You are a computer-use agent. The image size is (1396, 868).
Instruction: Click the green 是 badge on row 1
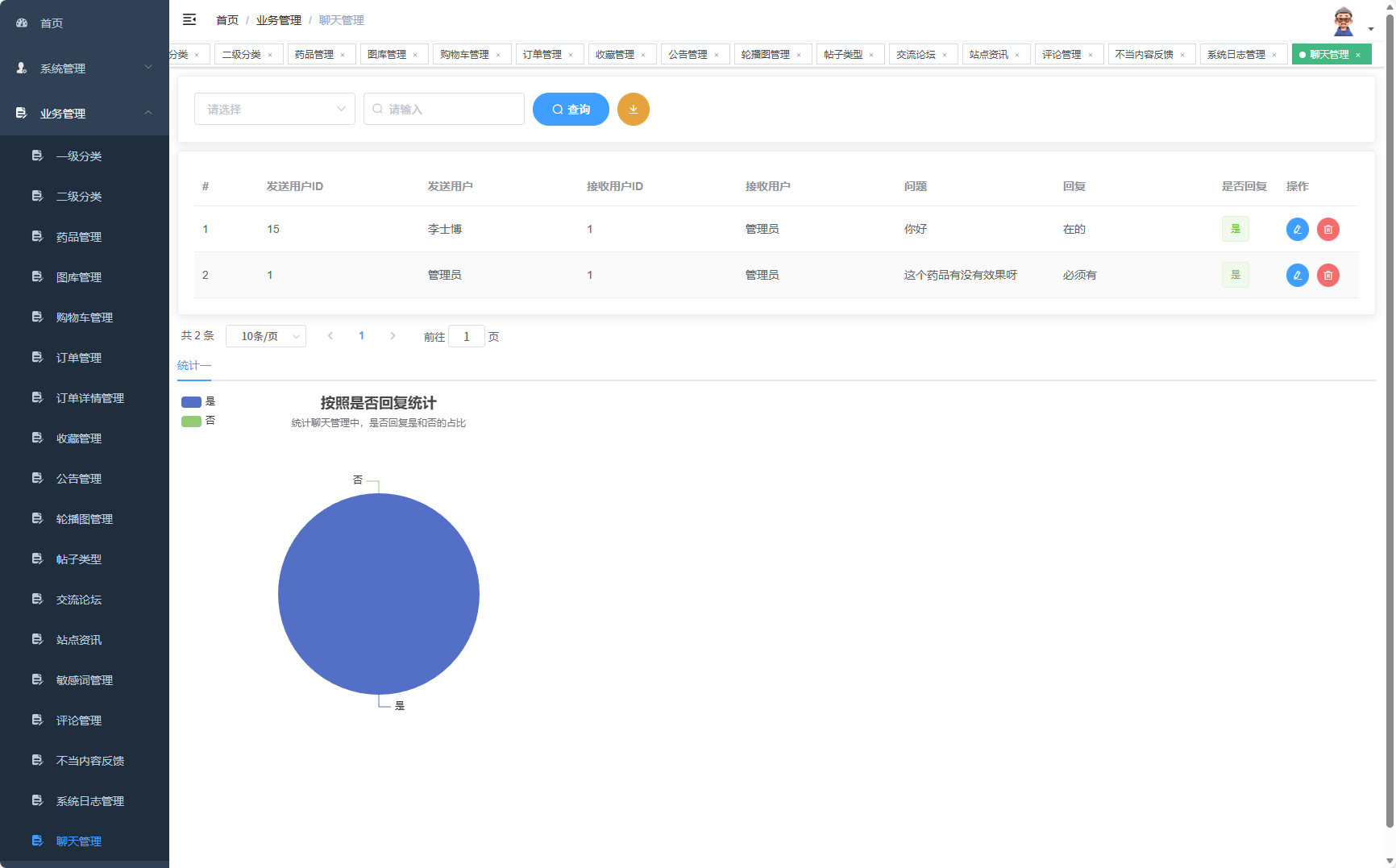[1236, 229]
